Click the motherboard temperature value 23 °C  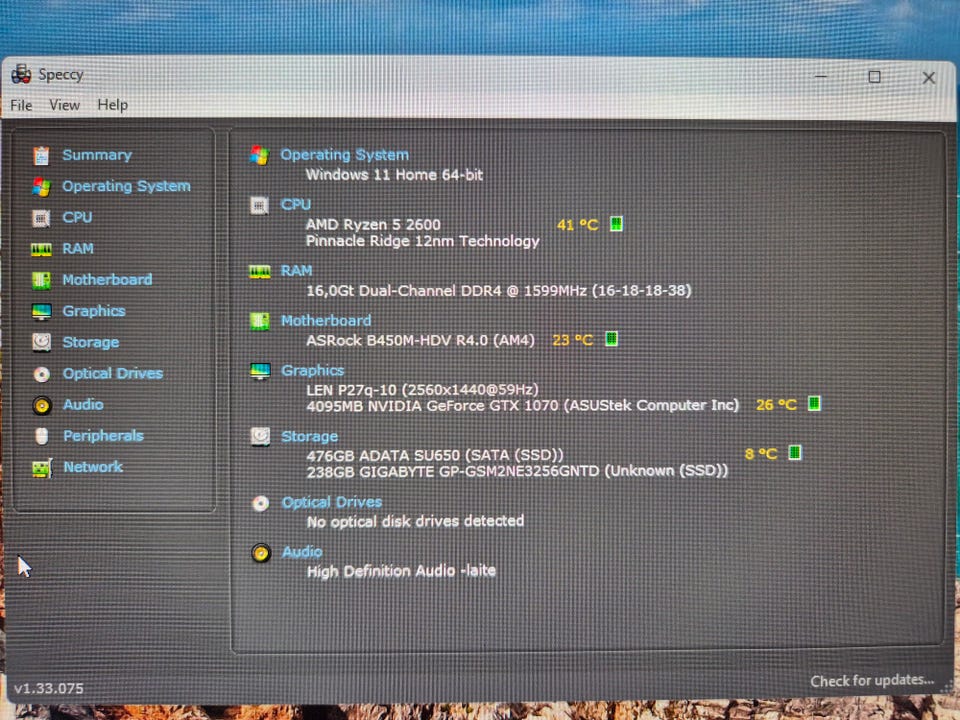572,340
